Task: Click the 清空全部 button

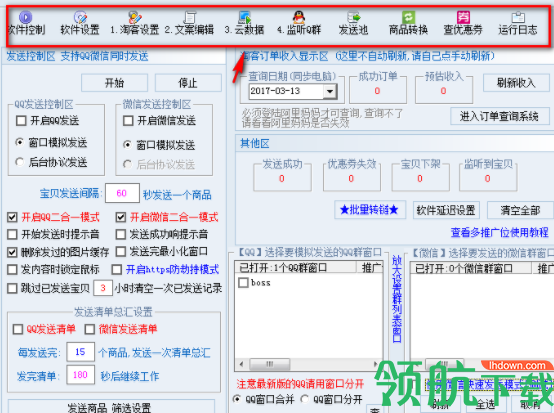Action: coord(520,211)
